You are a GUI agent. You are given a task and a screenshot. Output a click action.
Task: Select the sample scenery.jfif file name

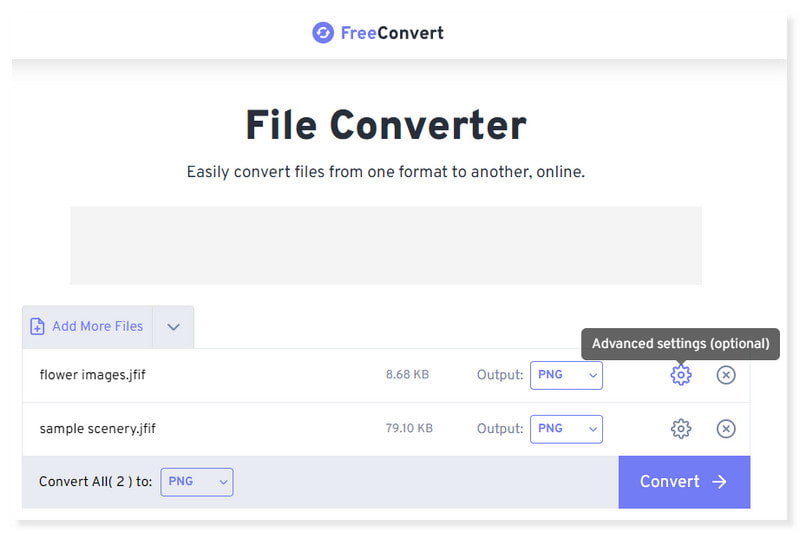(x=98, y=429)
